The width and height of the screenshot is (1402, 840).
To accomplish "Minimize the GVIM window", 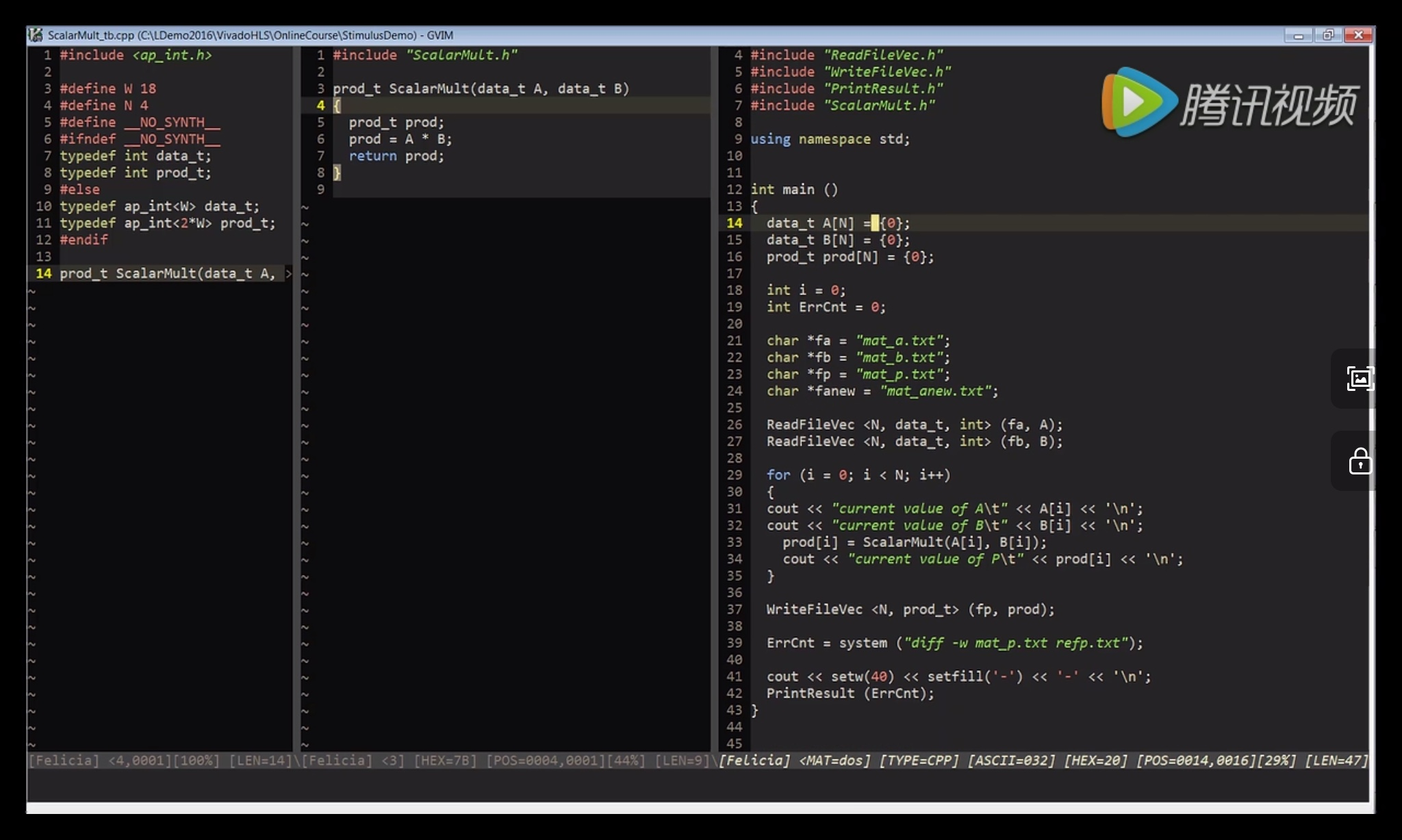I will point(1298,34).
